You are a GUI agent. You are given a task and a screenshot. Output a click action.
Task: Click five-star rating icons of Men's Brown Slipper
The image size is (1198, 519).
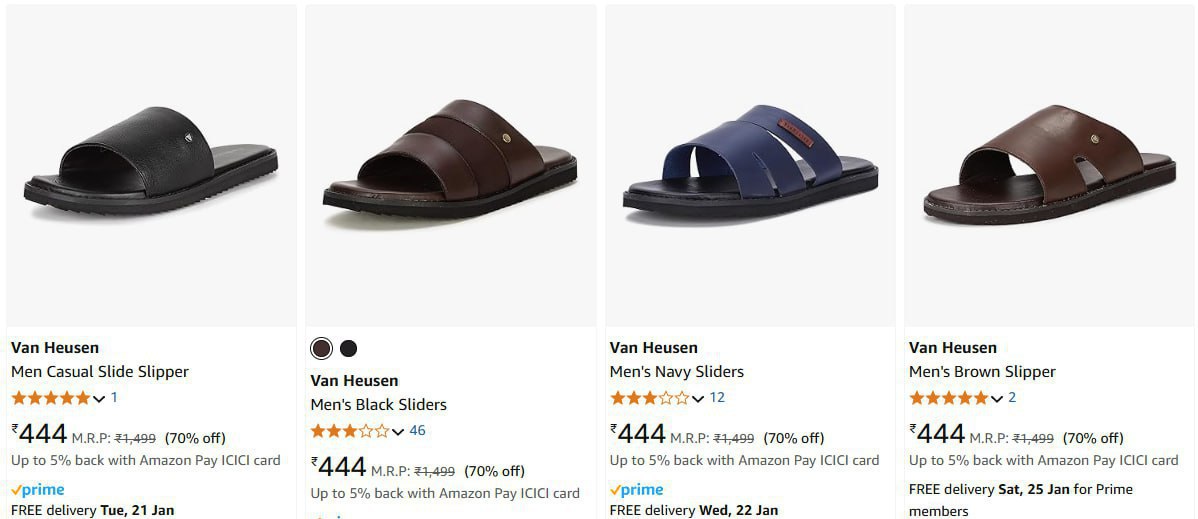[949, 398]
